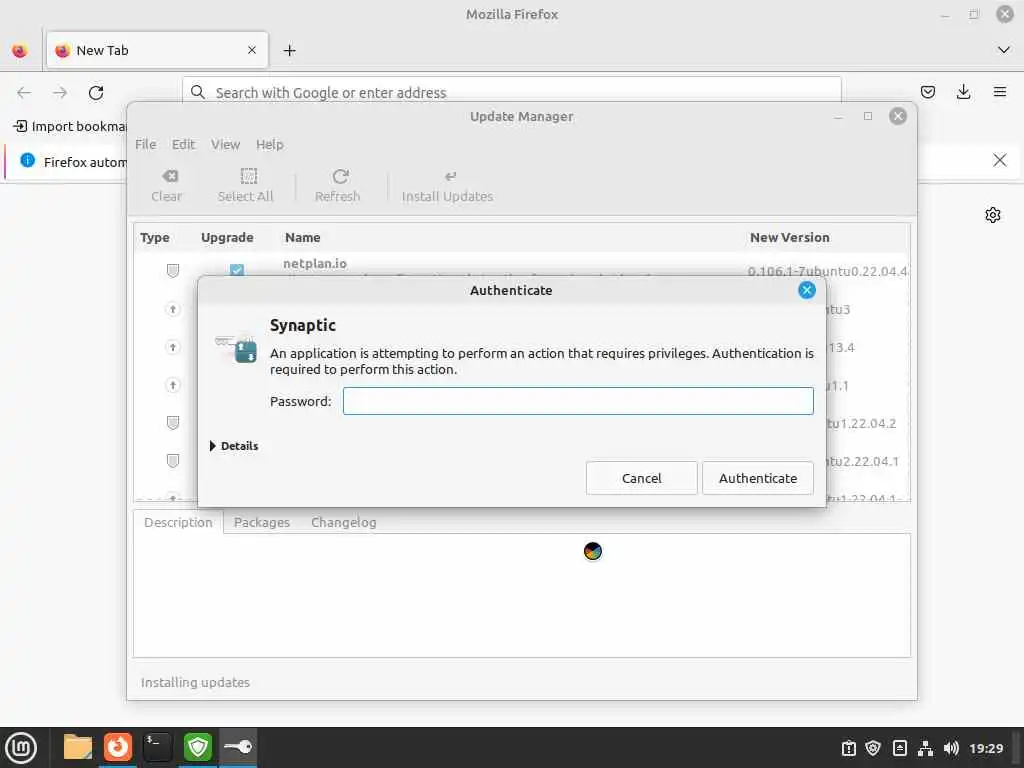Screen dimensions: 1024x768
Task: Open Terminal from the taskbar
Action: [157, 747]
